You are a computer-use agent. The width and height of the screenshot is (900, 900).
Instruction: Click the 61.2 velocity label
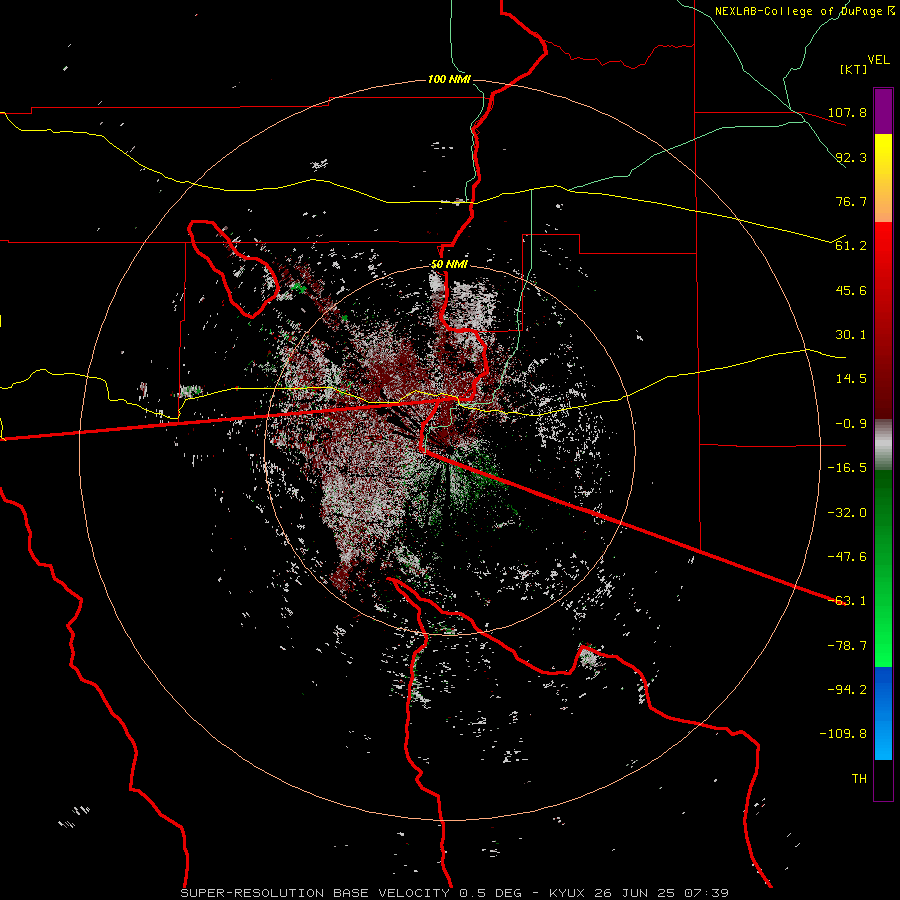[851, 246]
